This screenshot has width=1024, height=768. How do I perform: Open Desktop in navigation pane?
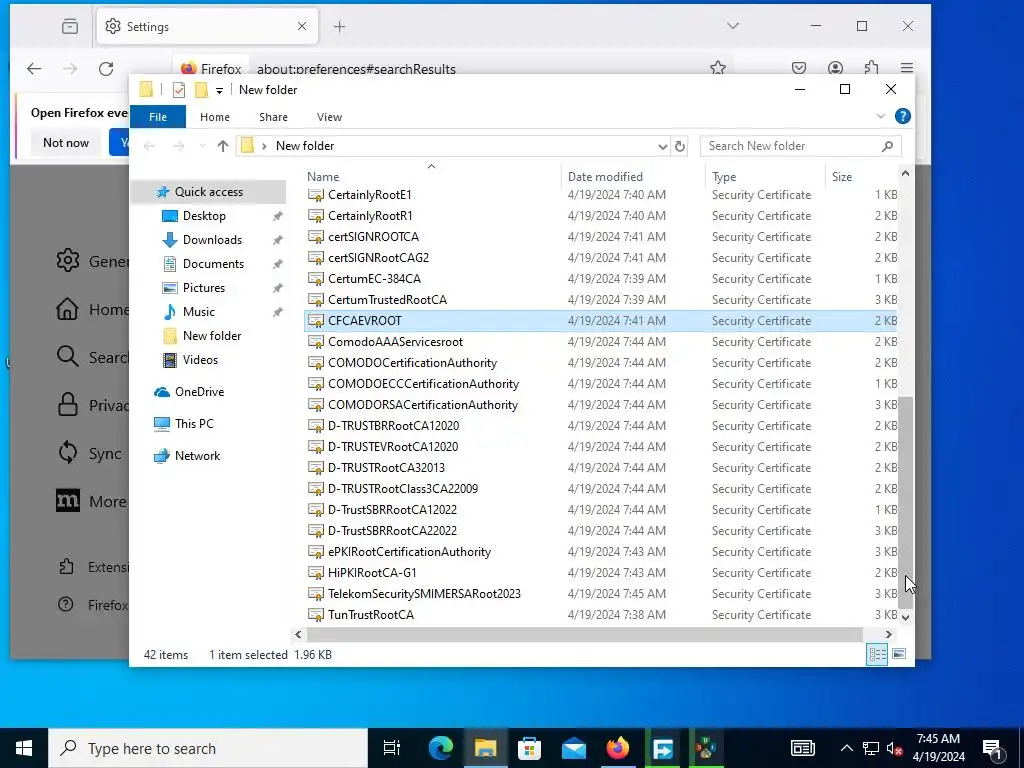(204, 216)
